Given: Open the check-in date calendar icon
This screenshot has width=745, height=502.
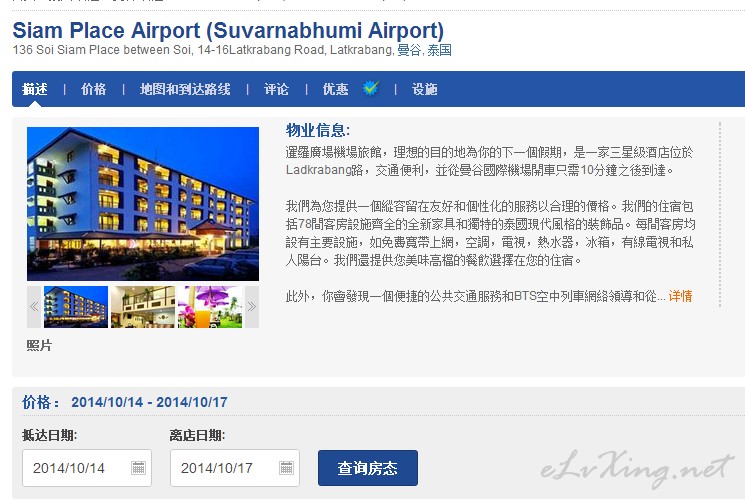Looking at the screenshot, I should 138,468.
